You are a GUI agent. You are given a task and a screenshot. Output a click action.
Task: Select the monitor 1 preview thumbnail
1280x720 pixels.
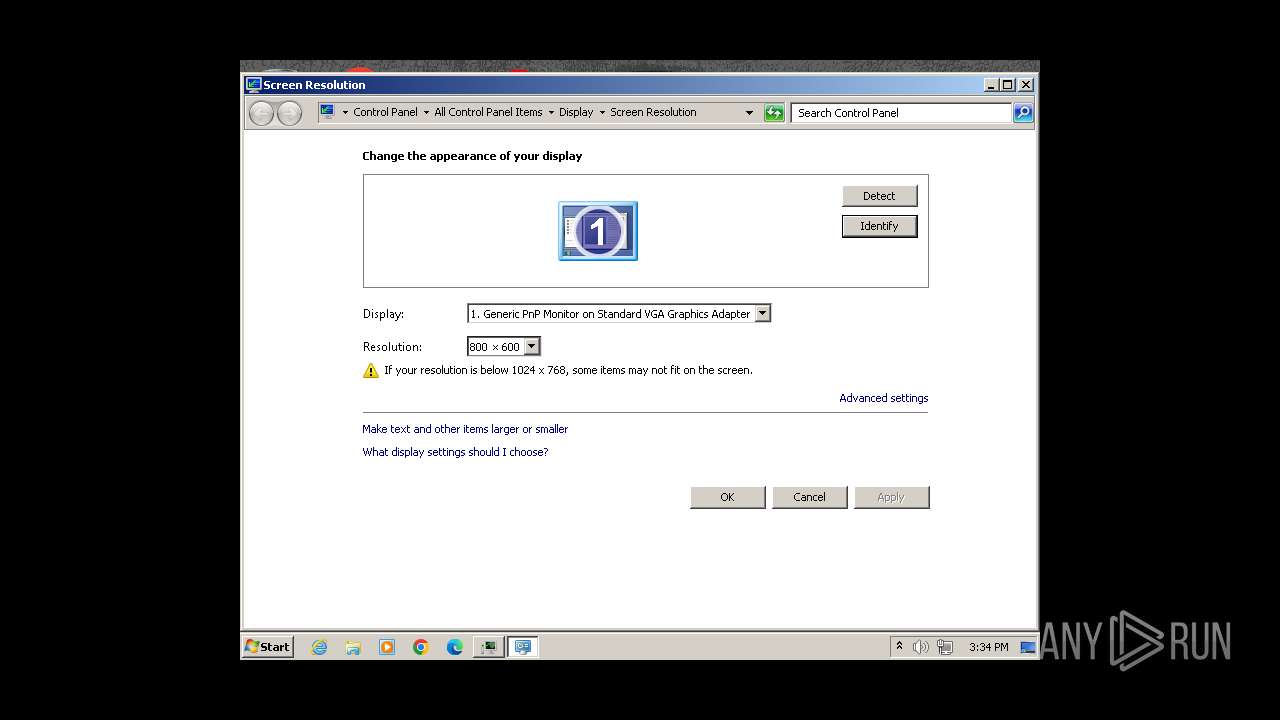(597, 231)
